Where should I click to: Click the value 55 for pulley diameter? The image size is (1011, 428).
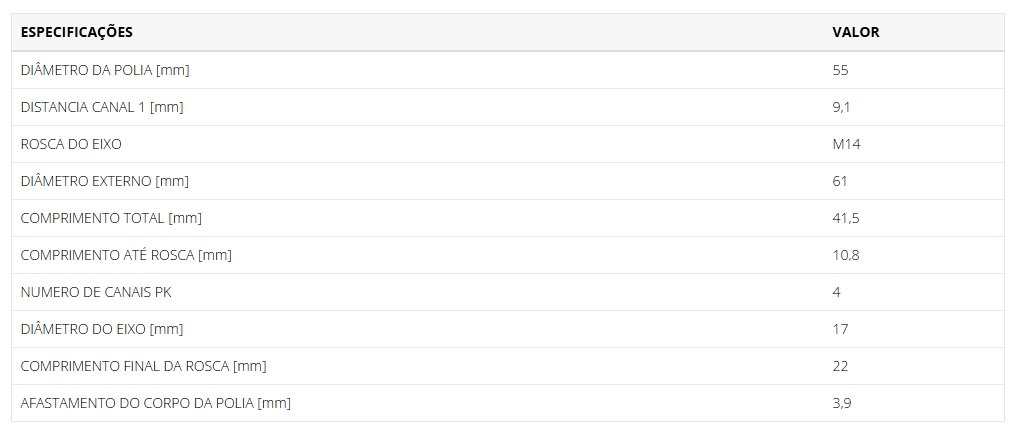tap(840, 70)
